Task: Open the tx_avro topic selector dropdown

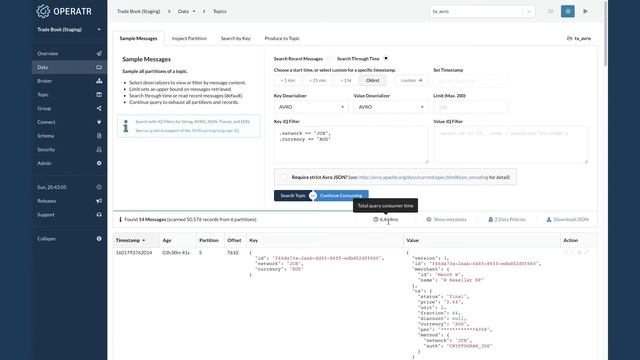Action: click(x=482, y=11)
